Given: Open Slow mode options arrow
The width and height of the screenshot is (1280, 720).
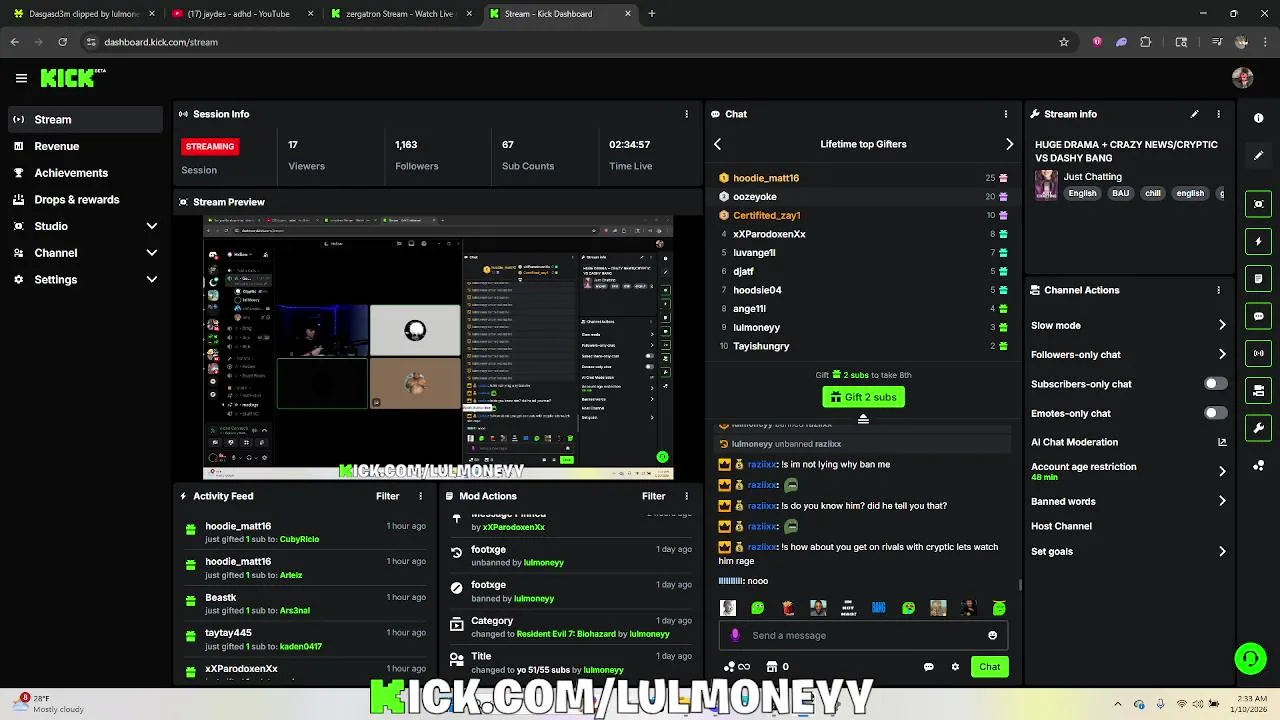Looking at the screenshot, I should click(x=1222, y=325).
